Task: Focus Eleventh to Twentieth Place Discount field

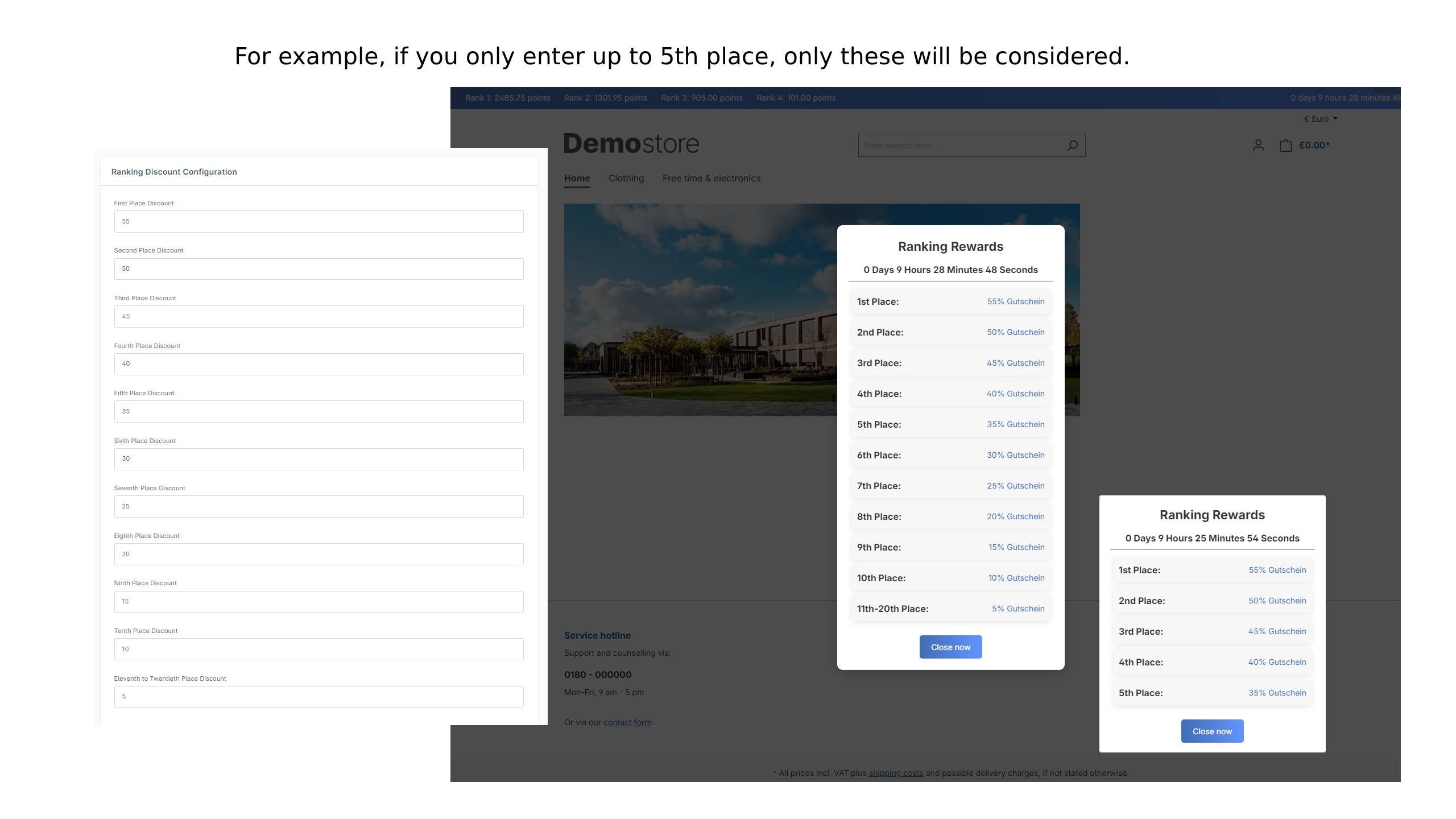Action: [318, 697]
